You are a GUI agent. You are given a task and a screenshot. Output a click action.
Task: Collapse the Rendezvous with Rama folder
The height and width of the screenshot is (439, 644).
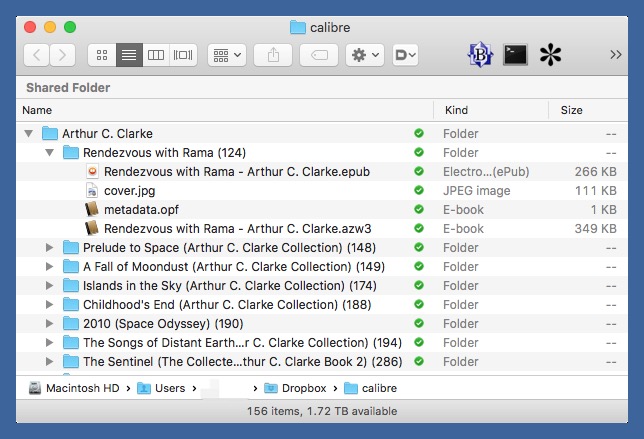[x=49, y=153]
